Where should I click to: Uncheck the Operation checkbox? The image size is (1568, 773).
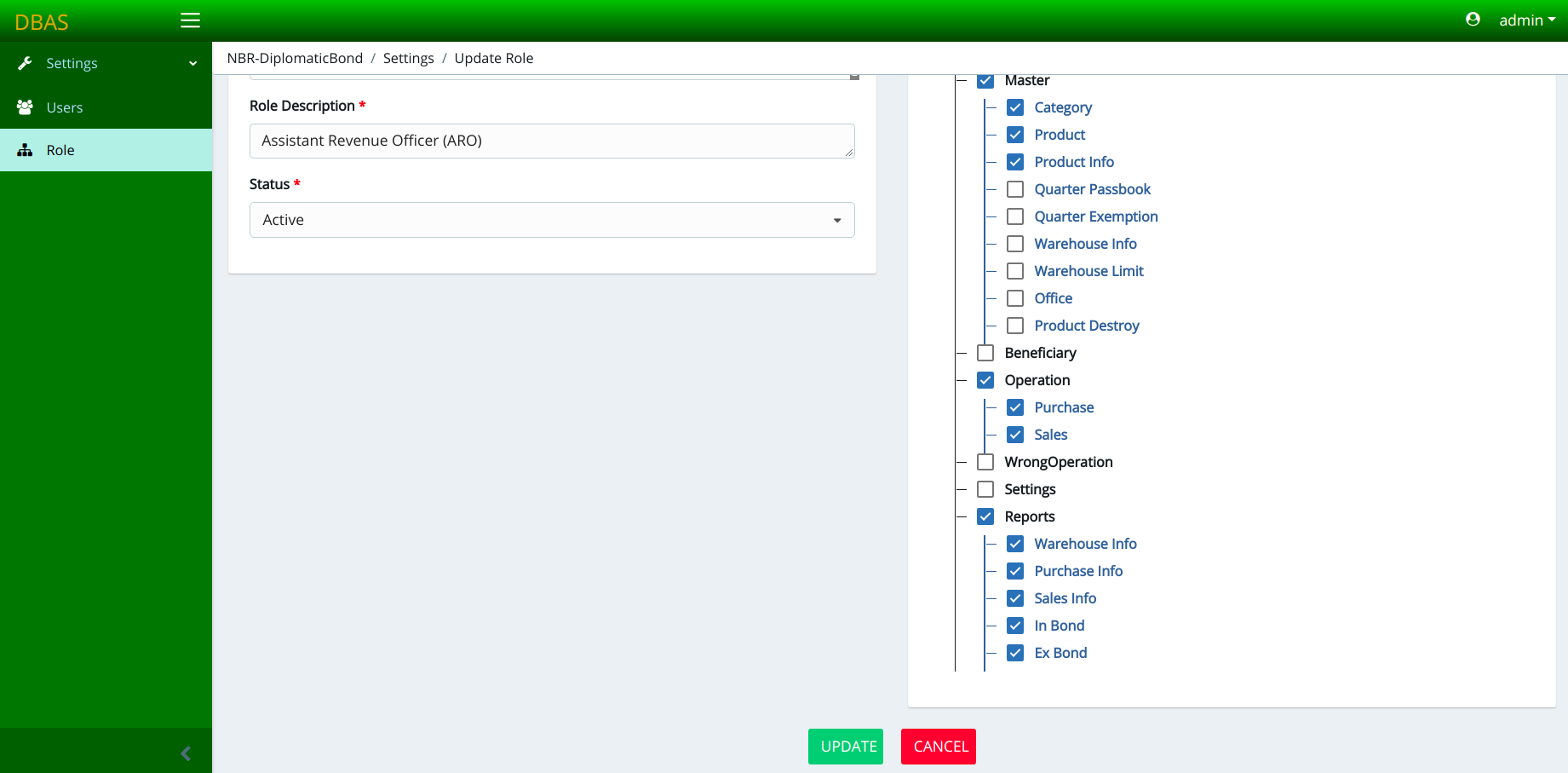coord(985,380)
